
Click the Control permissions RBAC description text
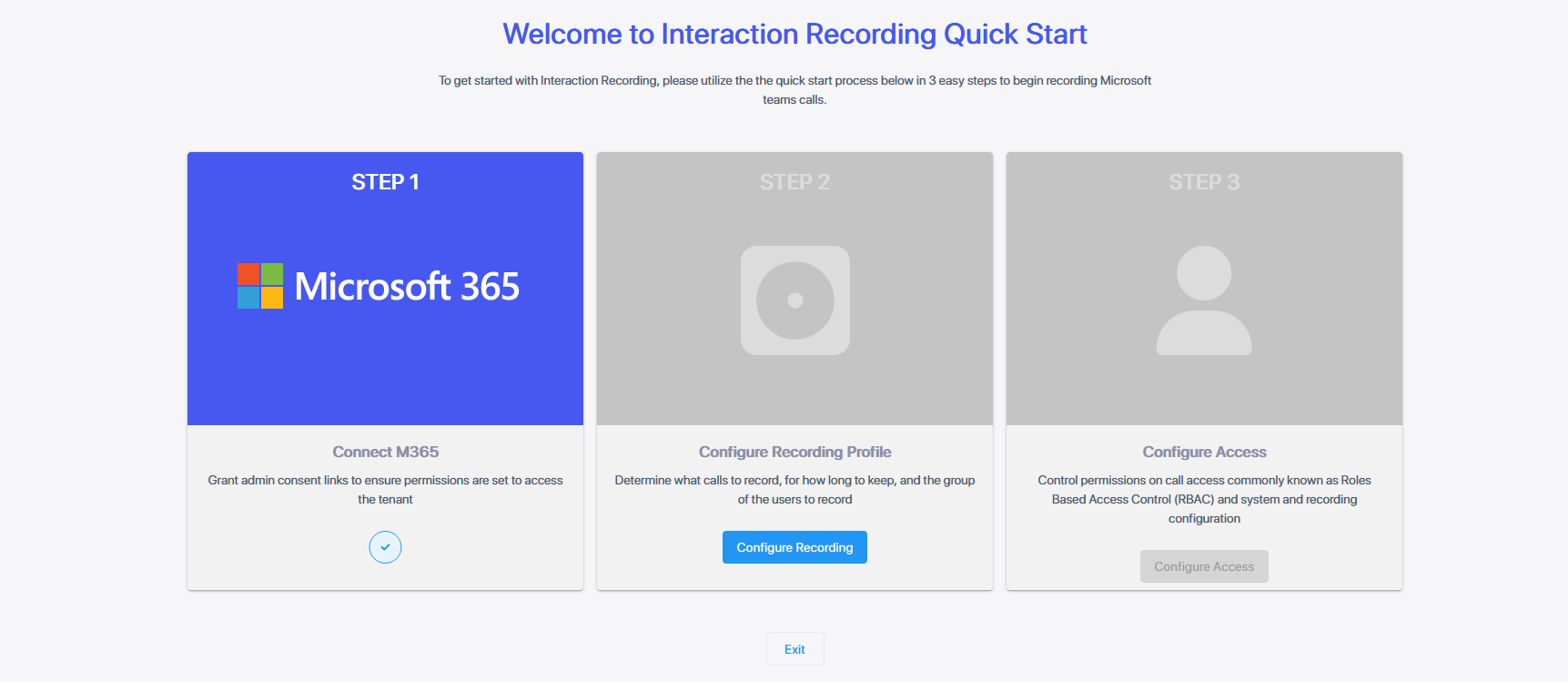(x=1204, y=499)
